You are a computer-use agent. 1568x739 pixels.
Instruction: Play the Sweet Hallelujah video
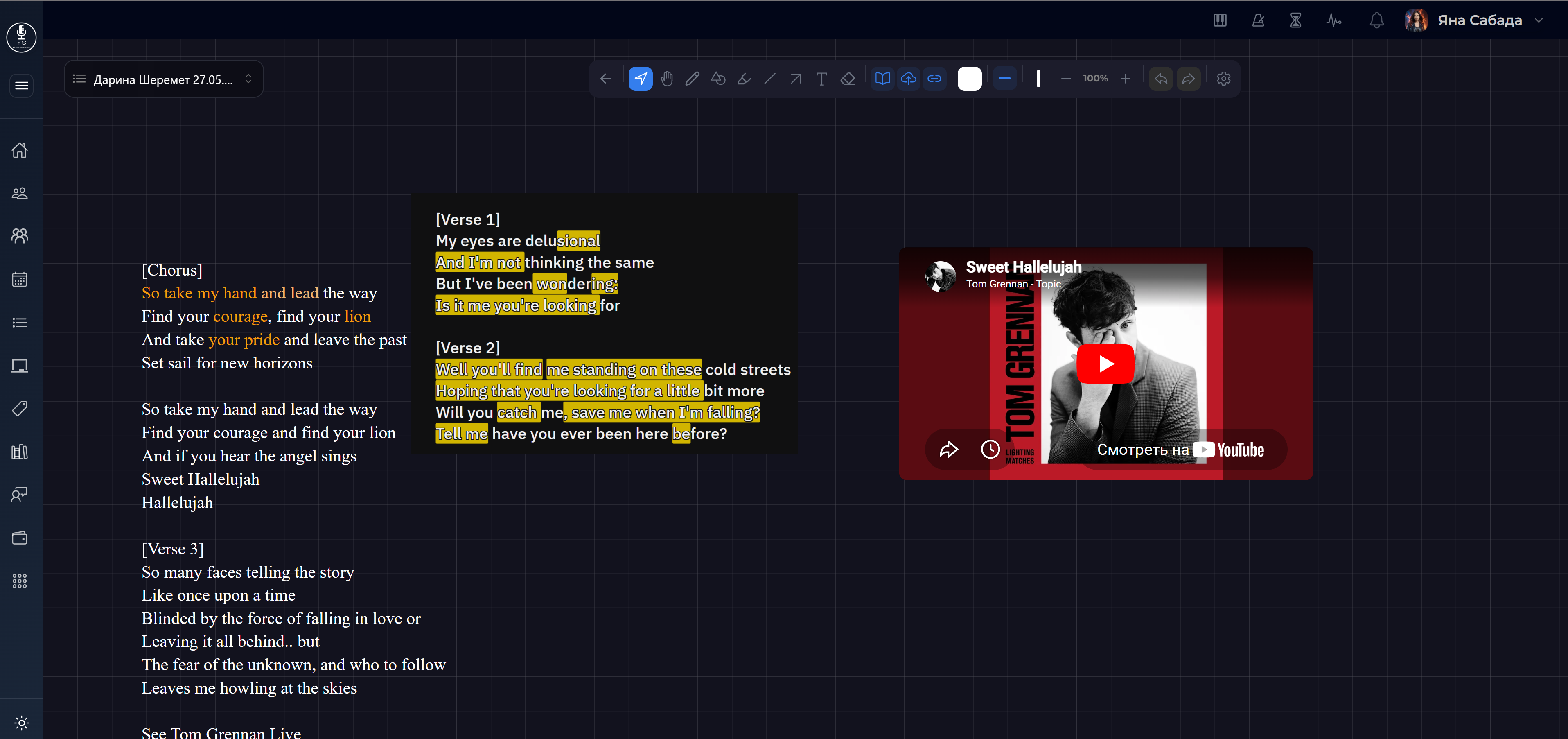click(x=1105, y=364)
